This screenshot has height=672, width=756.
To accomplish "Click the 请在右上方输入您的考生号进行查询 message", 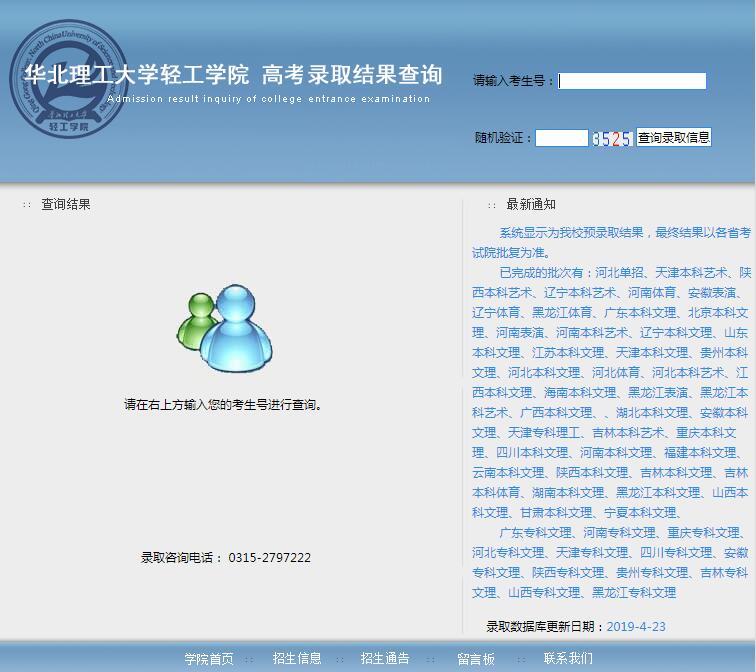I will coord(223,405).
